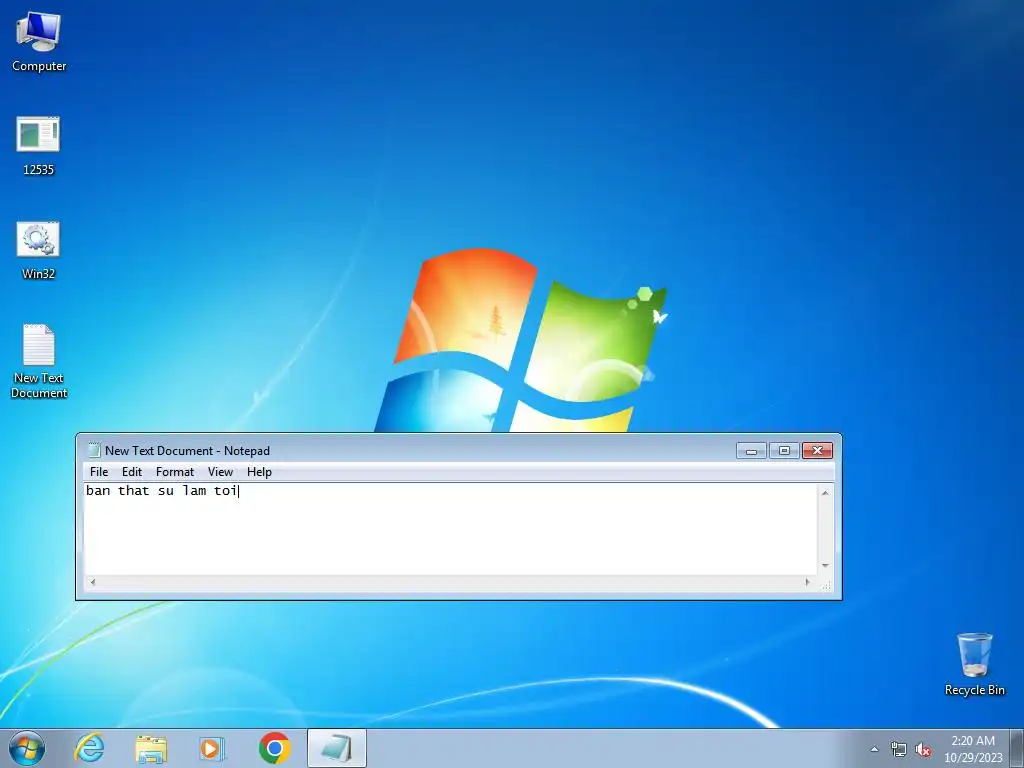This screenshot has height=768, width=1024.
Task: Maximize the Notepad window
Action: click(784, 451)
